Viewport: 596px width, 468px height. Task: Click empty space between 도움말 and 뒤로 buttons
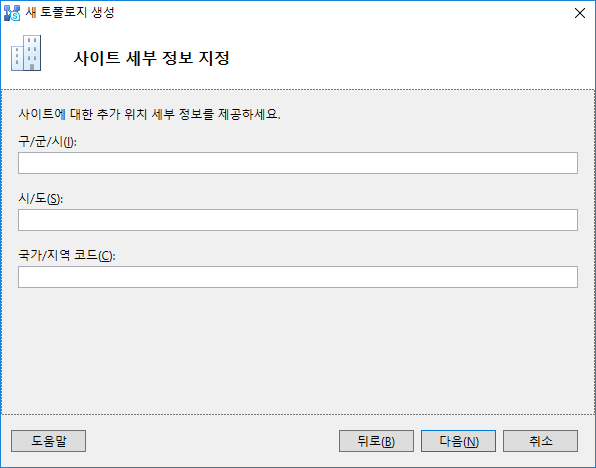point(212,441)
